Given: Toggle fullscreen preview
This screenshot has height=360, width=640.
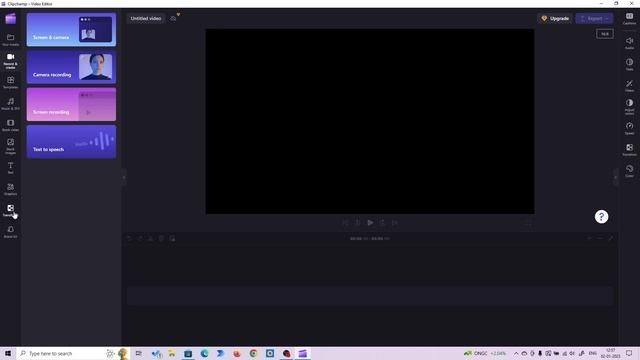Looking at the screenshot, I should tap(527, 223).
